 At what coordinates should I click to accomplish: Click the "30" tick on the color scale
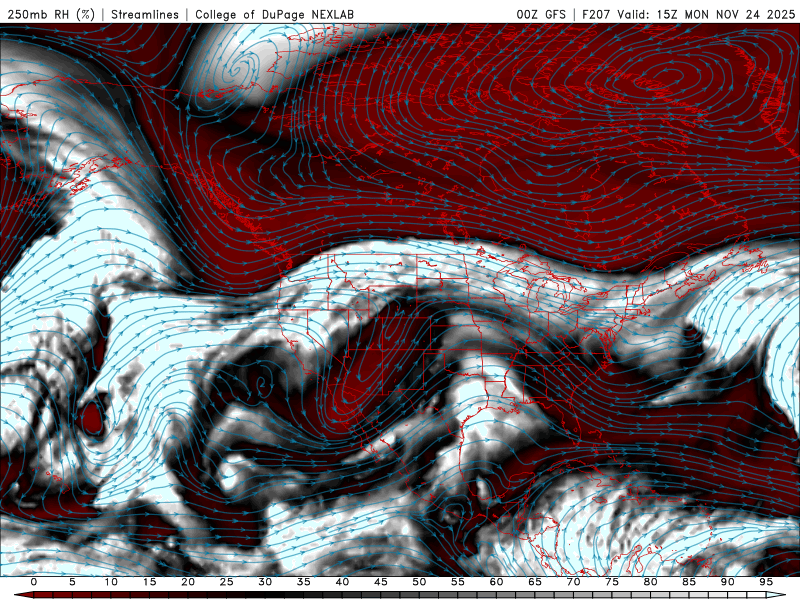click(265, 582)
